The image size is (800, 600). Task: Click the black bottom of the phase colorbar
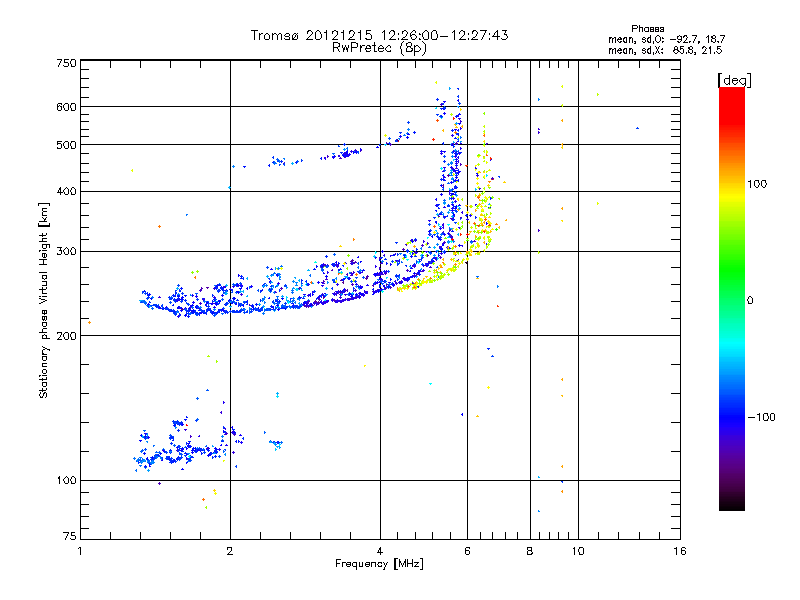click(x=732, y=503)
